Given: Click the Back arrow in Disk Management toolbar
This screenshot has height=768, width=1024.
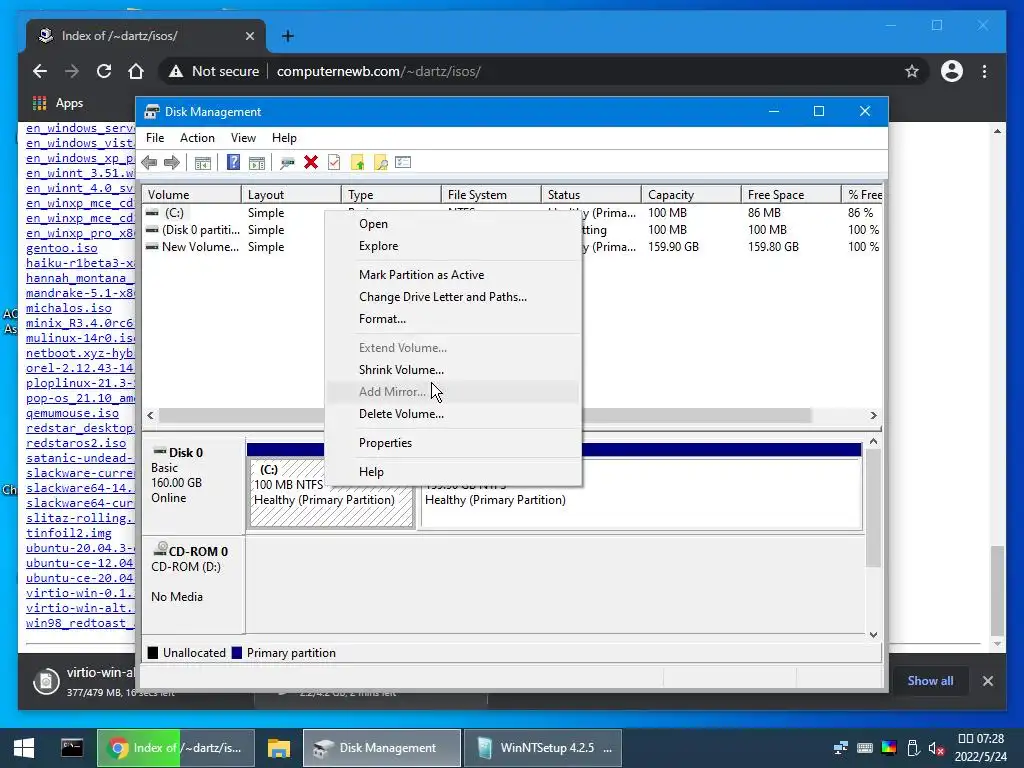Looking at the screenshot, I should click(149, 163).
